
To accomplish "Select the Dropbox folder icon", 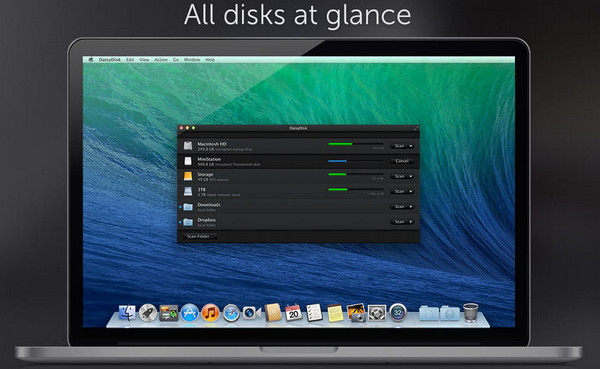I will tap(188, 222).
